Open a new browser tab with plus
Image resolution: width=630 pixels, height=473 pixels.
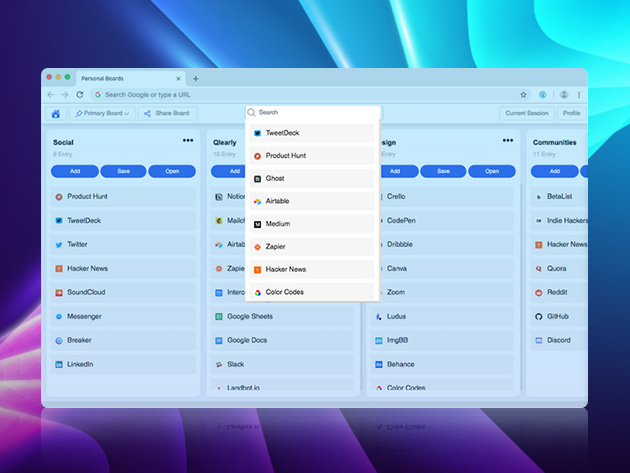(x=196, y=79)
